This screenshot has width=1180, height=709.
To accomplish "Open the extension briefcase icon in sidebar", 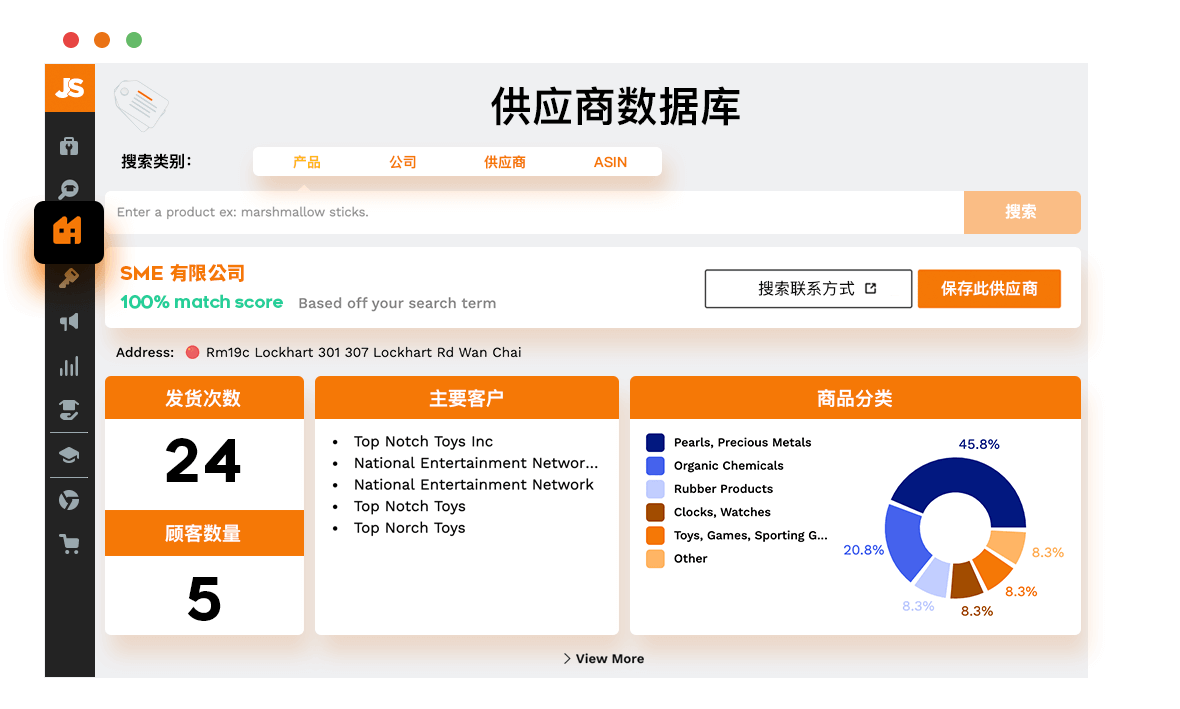I will tap(69, 146).
